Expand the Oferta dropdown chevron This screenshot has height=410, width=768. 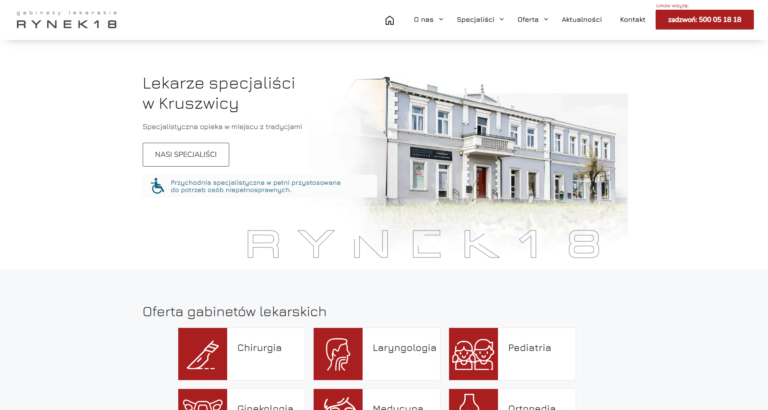click(546, 20)
